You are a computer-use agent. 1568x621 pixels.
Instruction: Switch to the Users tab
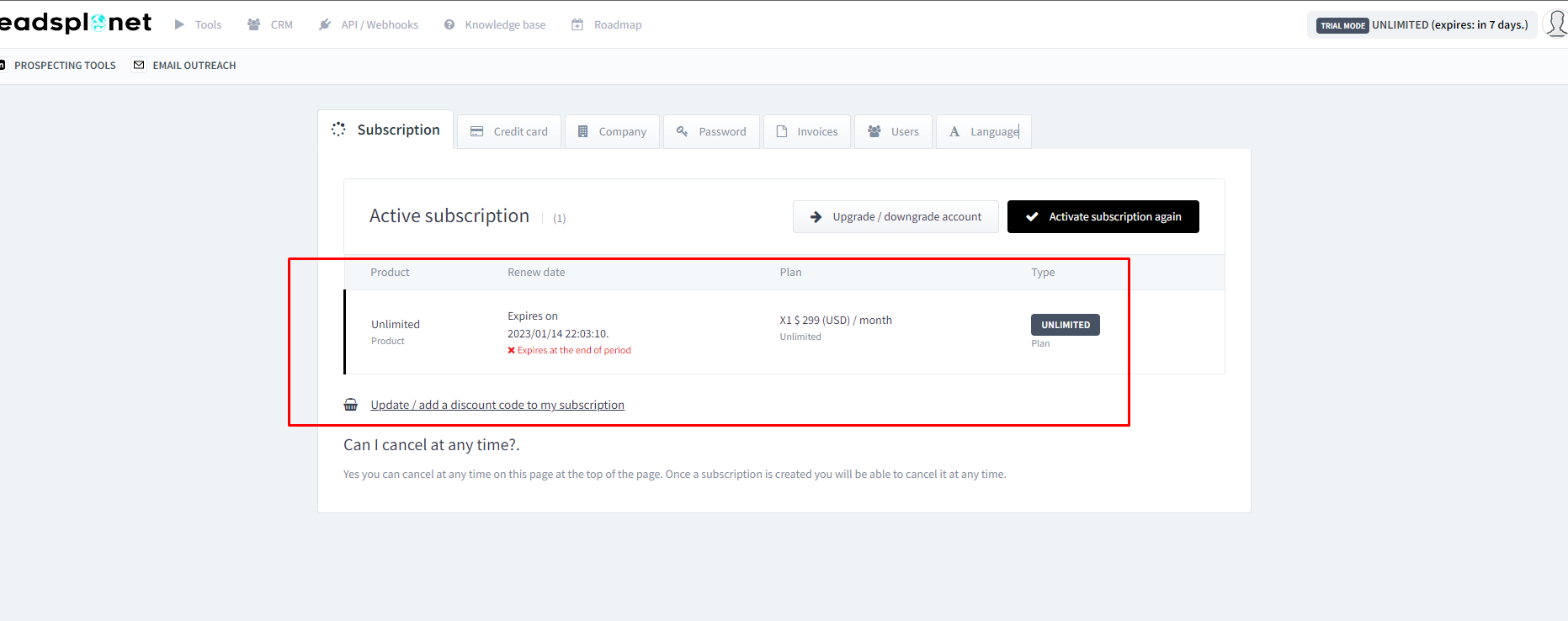893,131
